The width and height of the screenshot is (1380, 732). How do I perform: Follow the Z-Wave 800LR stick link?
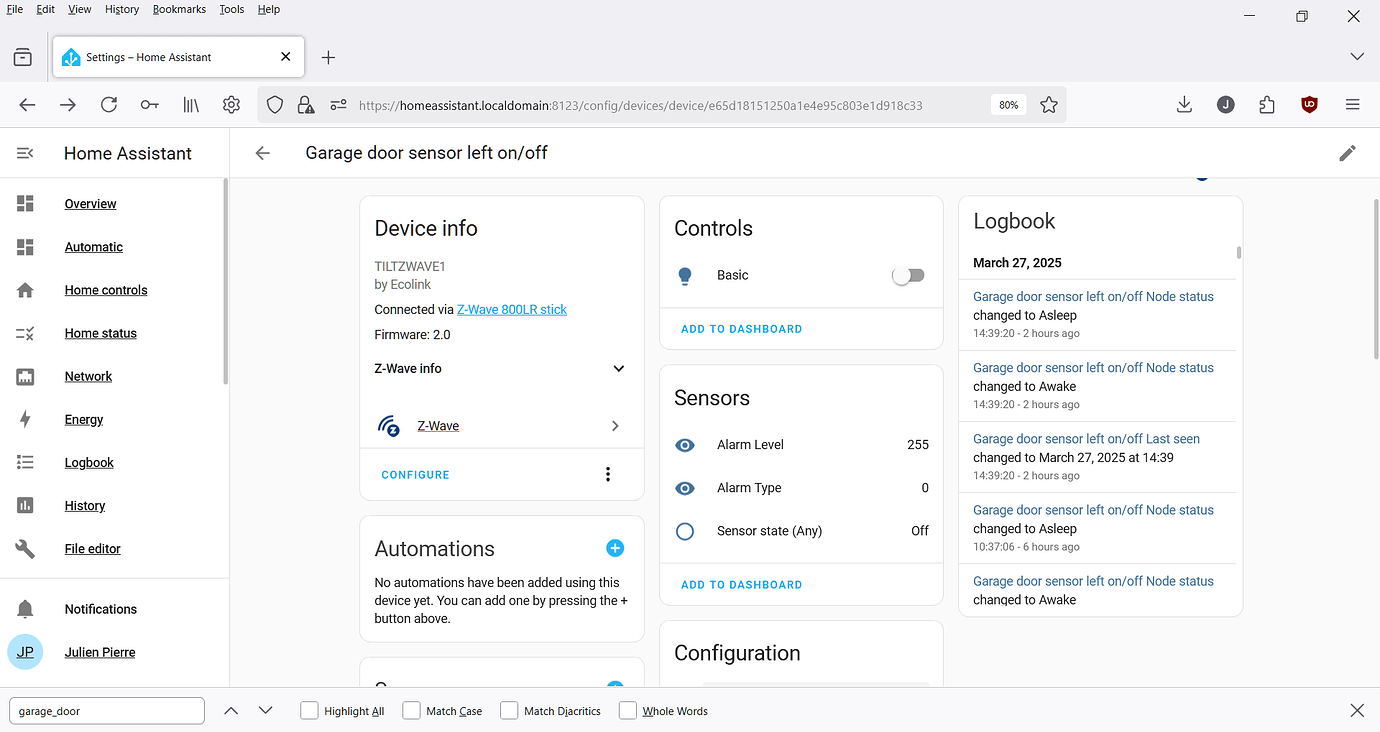point(512,310)
